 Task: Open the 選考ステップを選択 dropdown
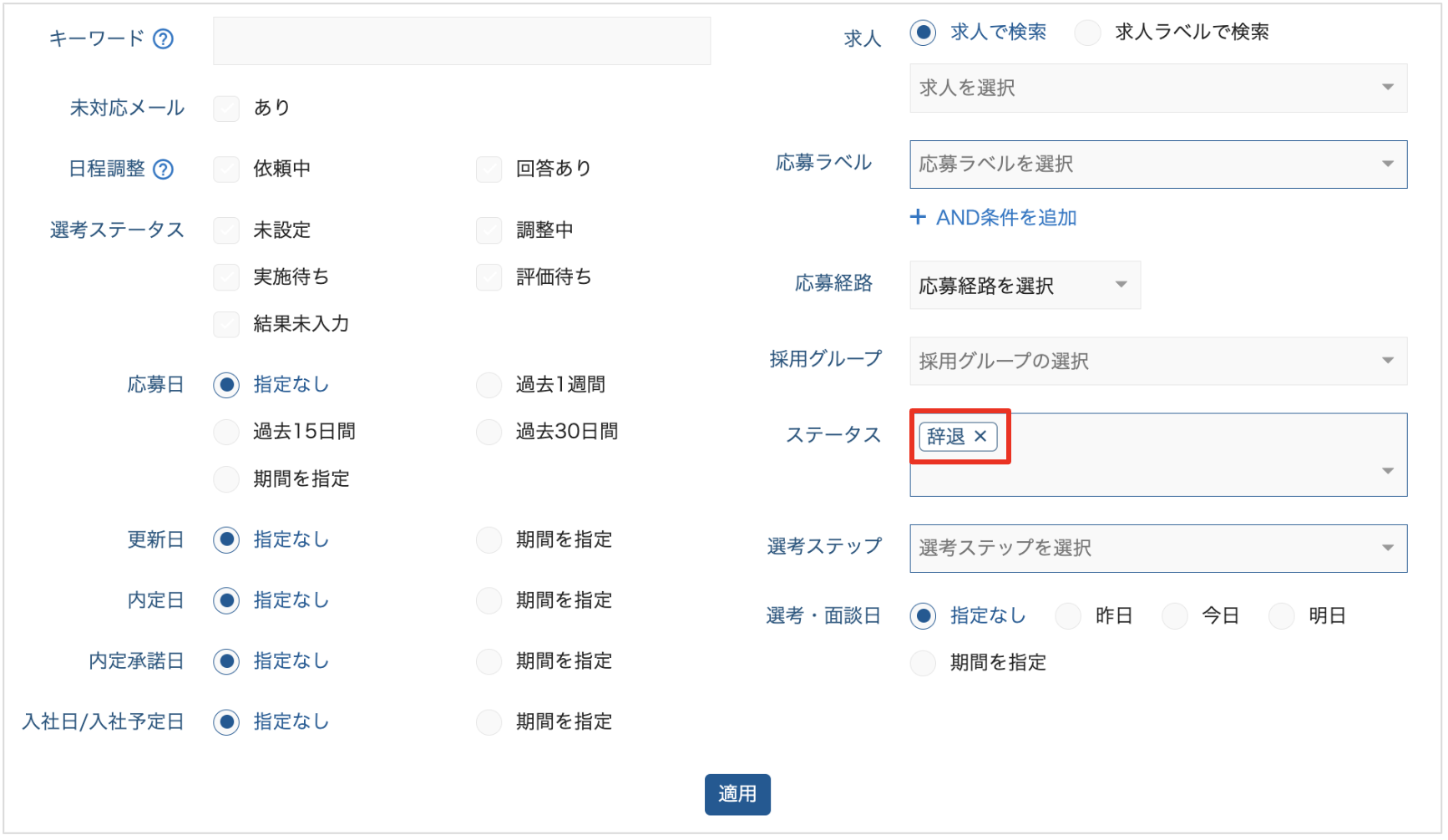1158,549
